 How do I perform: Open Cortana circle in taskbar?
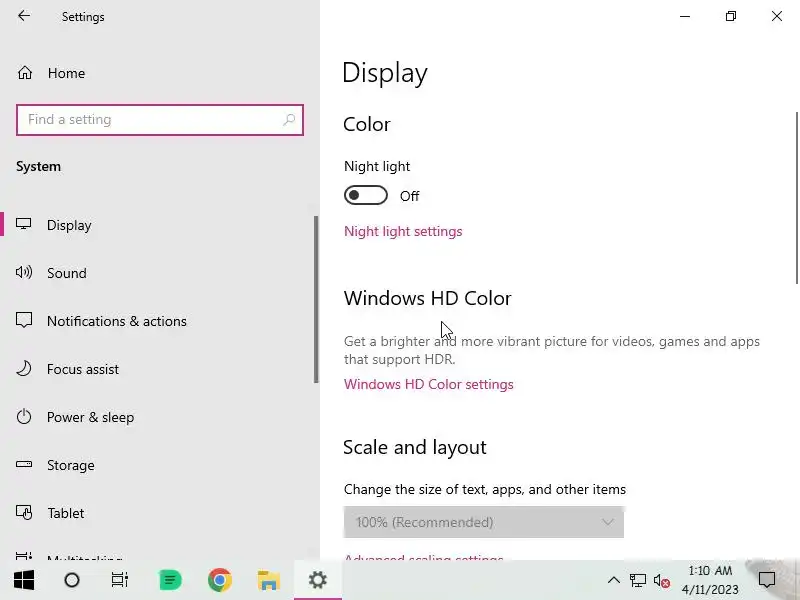(x=72, y=580)
